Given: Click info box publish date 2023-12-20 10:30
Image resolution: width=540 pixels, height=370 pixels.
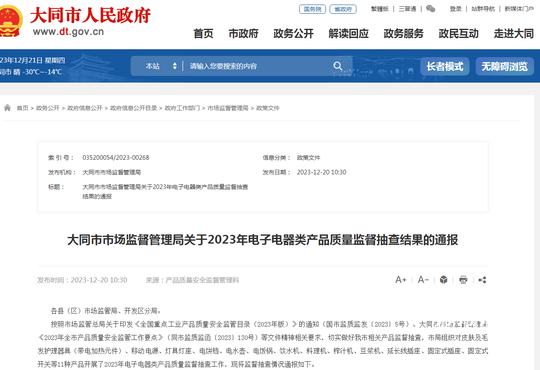Looking at the screenshot, I should (x=322, y=172).
